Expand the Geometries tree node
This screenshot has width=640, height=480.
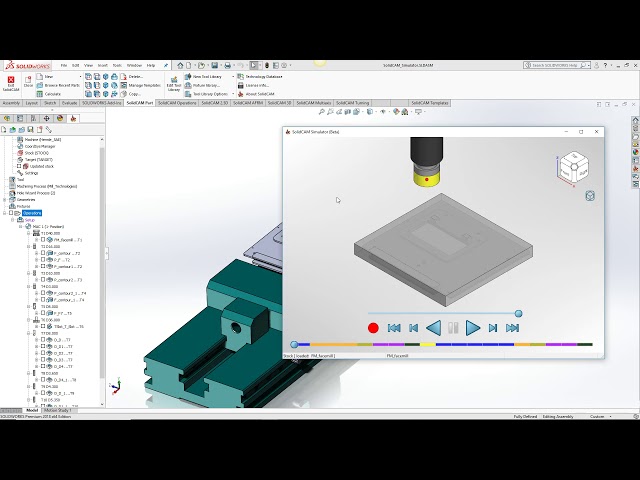pos(4,200)
